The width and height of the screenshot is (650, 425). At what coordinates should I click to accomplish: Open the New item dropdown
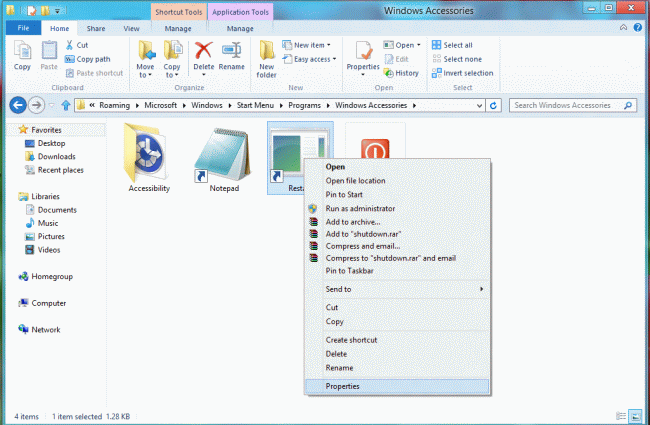pos(306,45)
